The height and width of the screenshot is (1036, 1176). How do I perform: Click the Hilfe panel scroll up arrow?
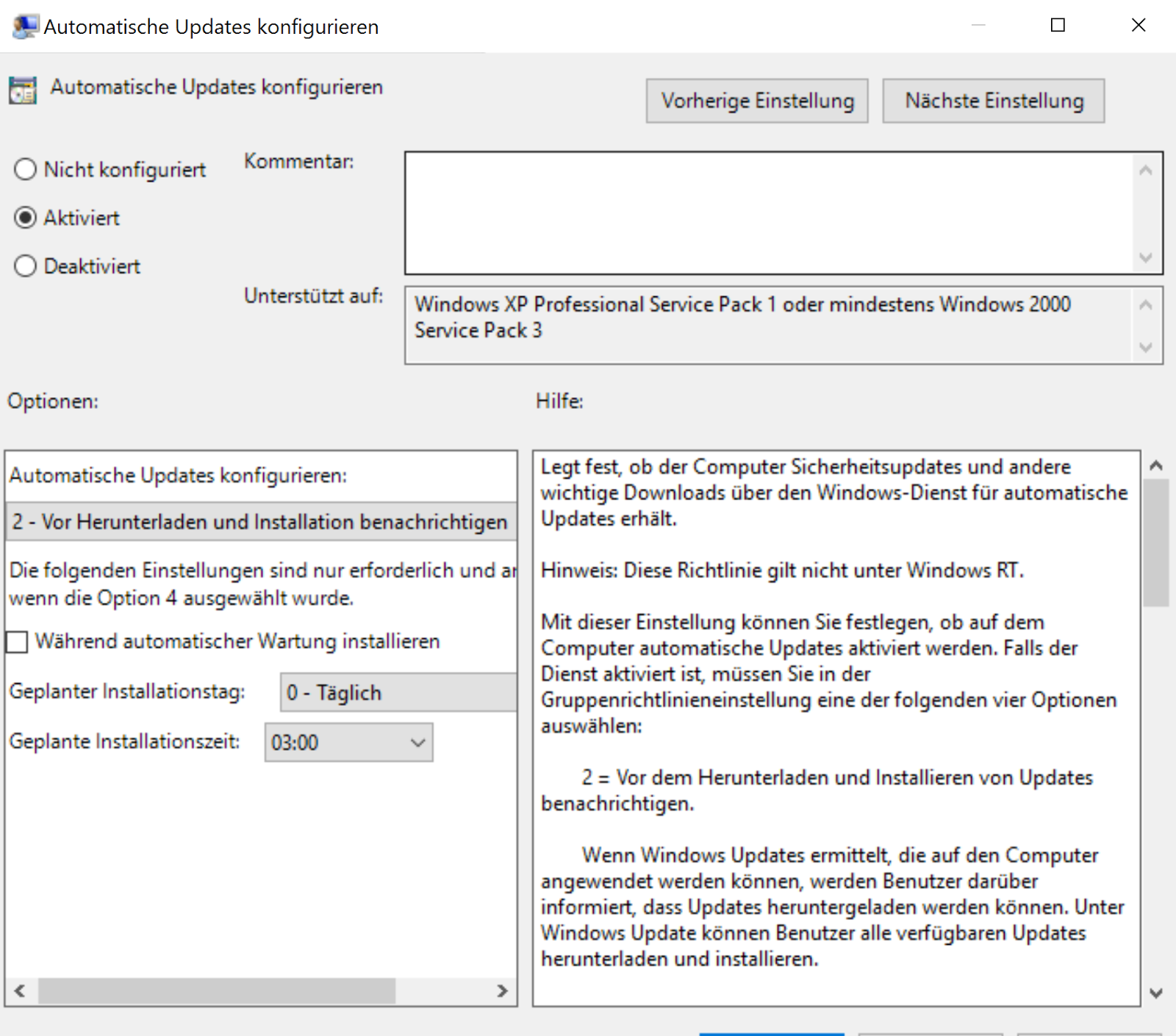coord(1156,465)
